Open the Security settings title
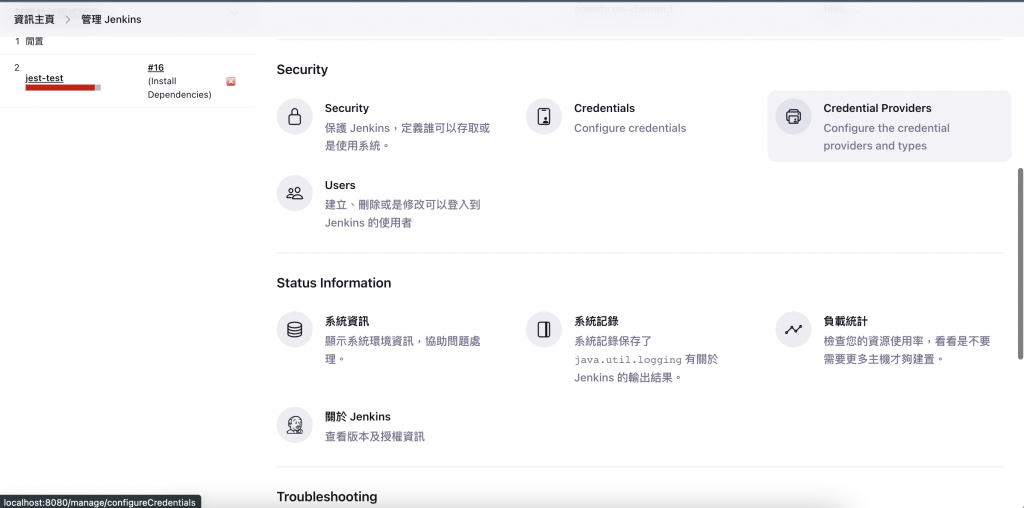 (x=347, y=108)
